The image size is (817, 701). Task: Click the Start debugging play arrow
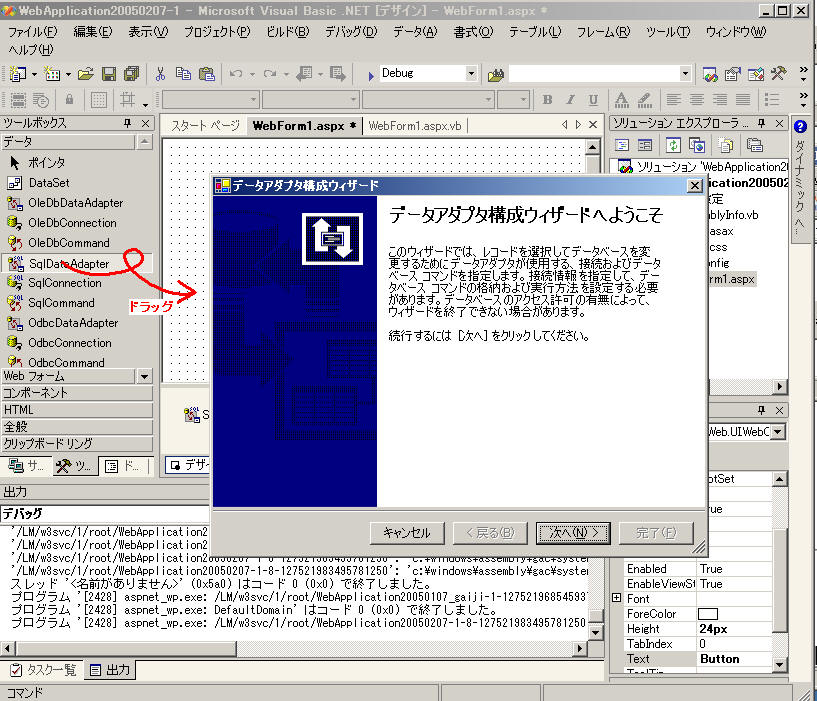[x=371, y=74]
